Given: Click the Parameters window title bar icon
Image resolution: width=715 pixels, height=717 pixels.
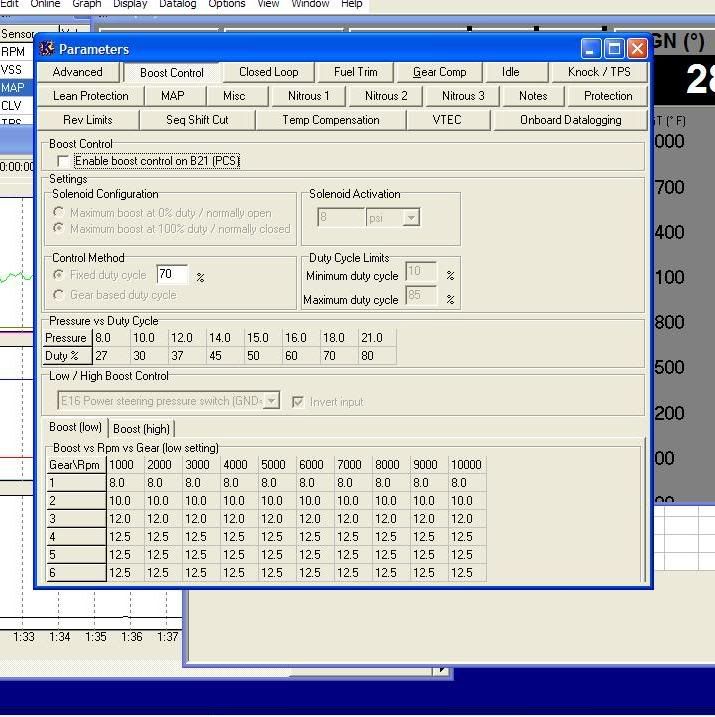Looking at the screenshot, I should (47, 49).
